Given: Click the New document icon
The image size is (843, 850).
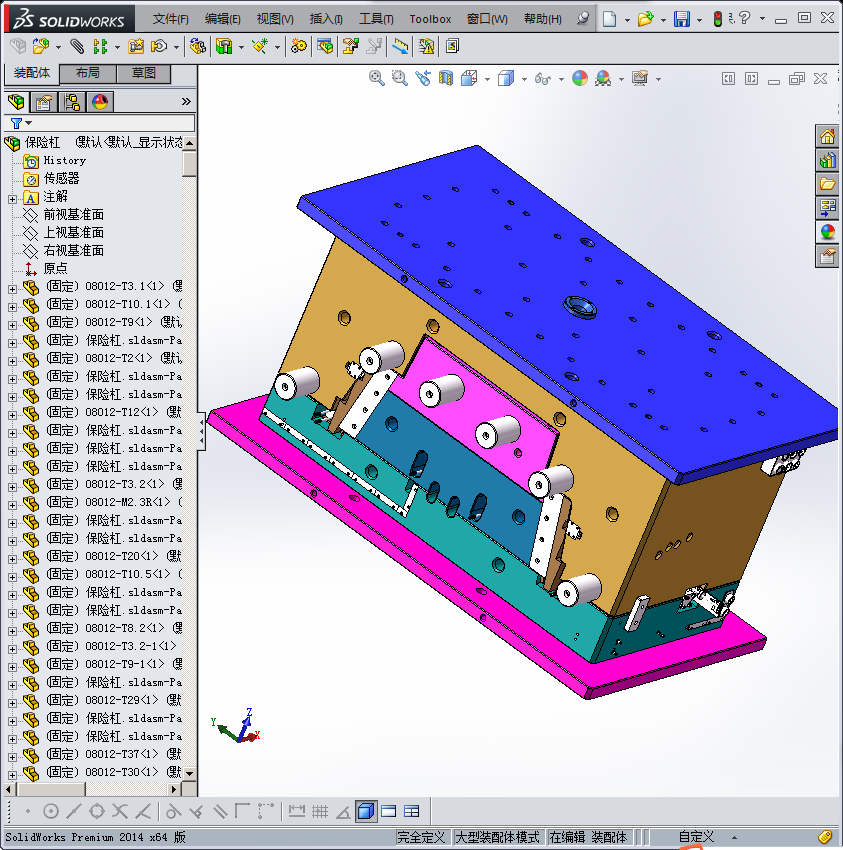Looking at the screenshot, I should (x=609, y=20).
